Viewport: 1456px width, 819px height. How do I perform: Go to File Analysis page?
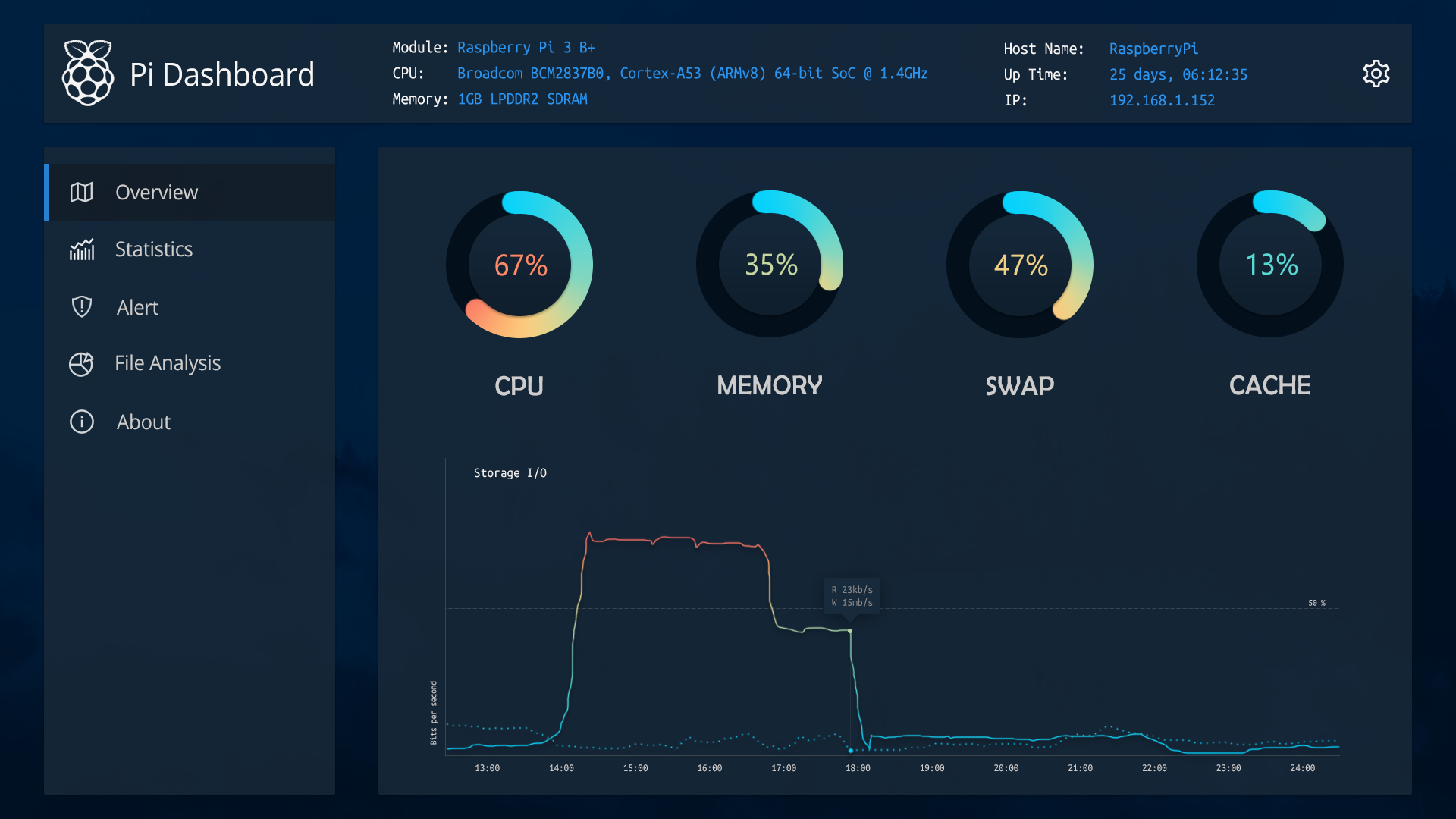(168, 363)
